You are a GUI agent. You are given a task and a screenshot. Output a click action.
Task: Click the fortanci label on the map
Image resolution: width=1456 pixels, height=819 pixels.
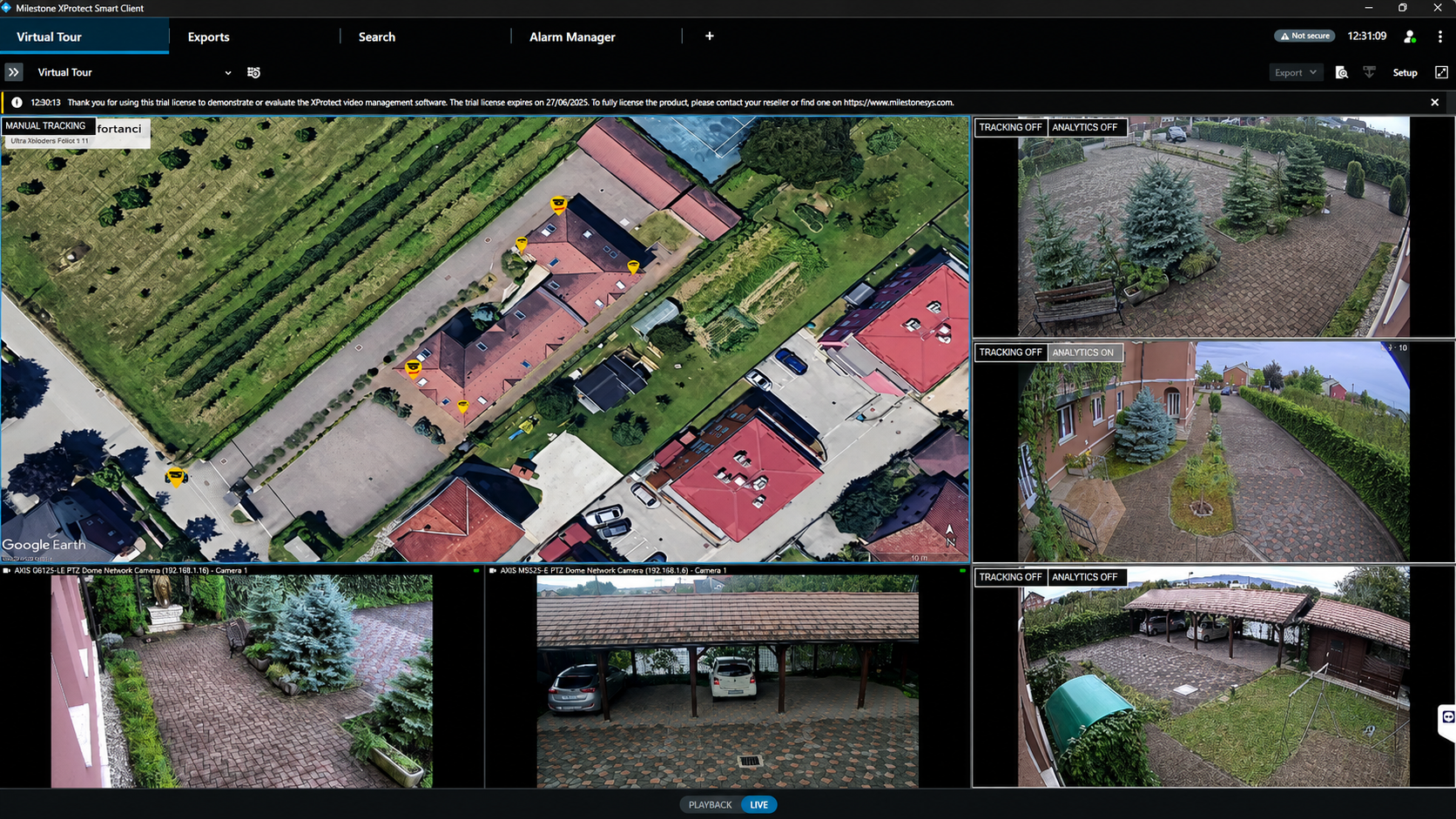[119, 129]
